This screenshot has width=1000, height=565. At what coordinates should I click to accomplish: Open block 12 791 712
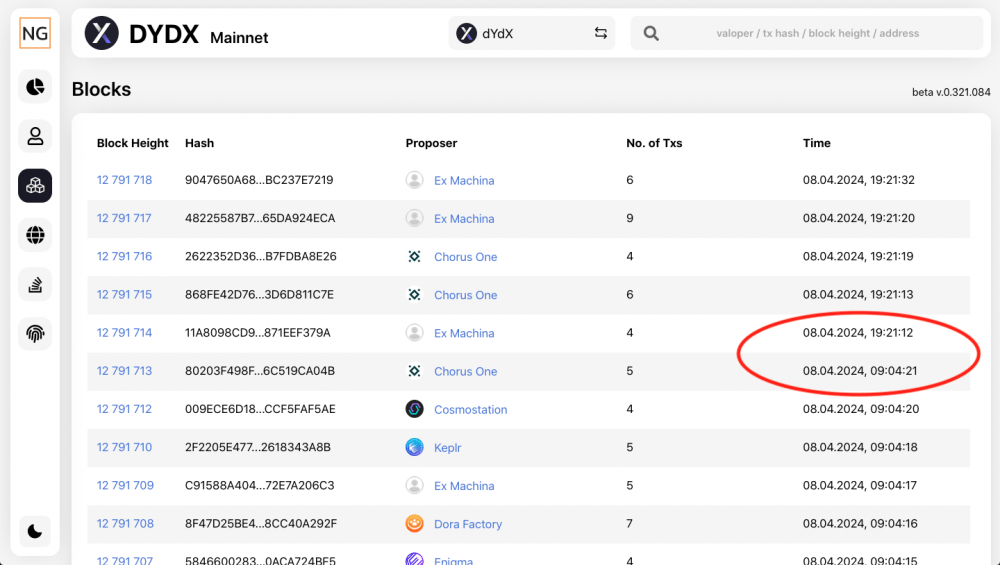[x=124, y=409]
